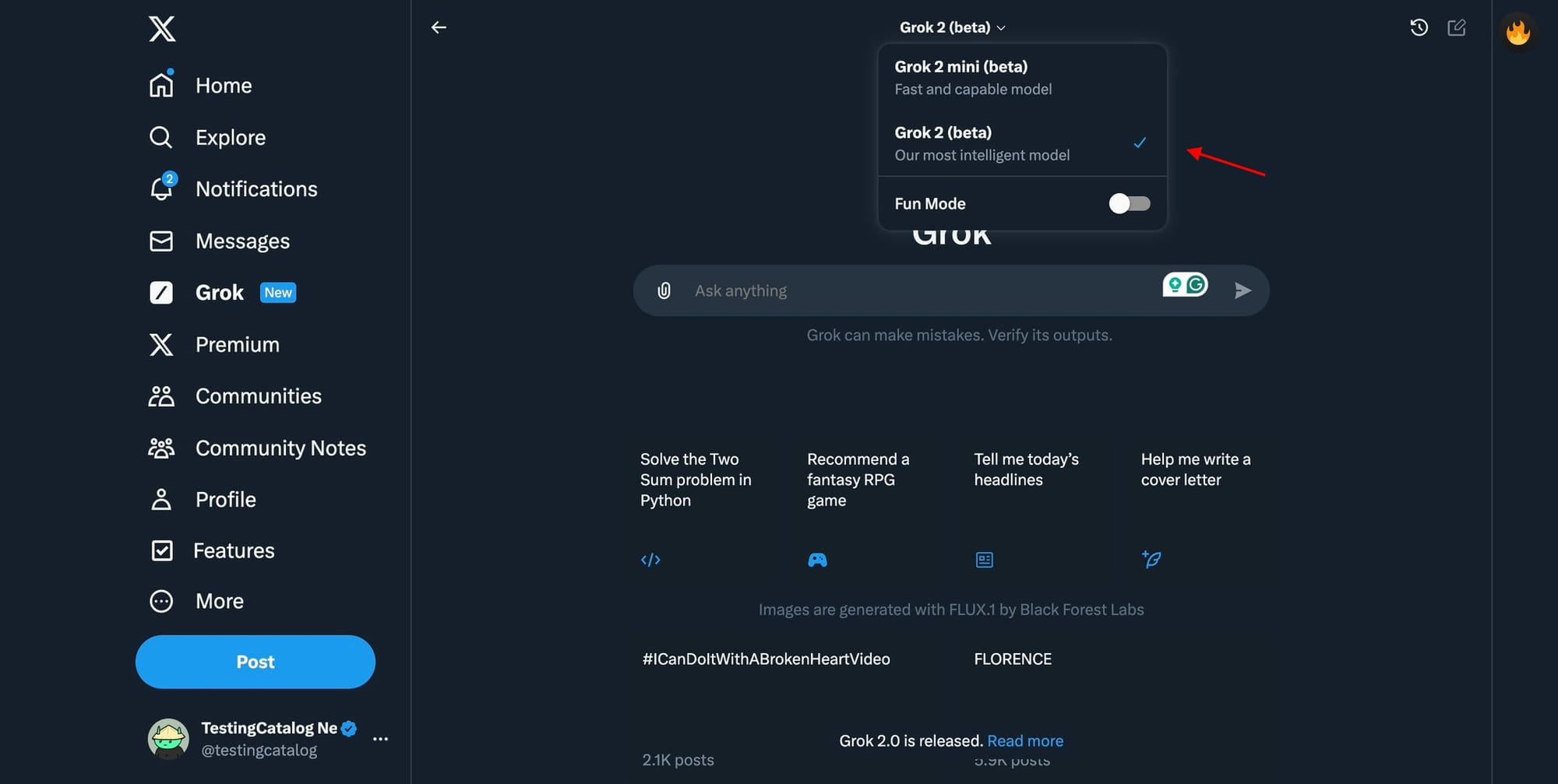Click the TestingCatalog account avatar
This screenshot has width=1558, height=784.
pos(168,739)
